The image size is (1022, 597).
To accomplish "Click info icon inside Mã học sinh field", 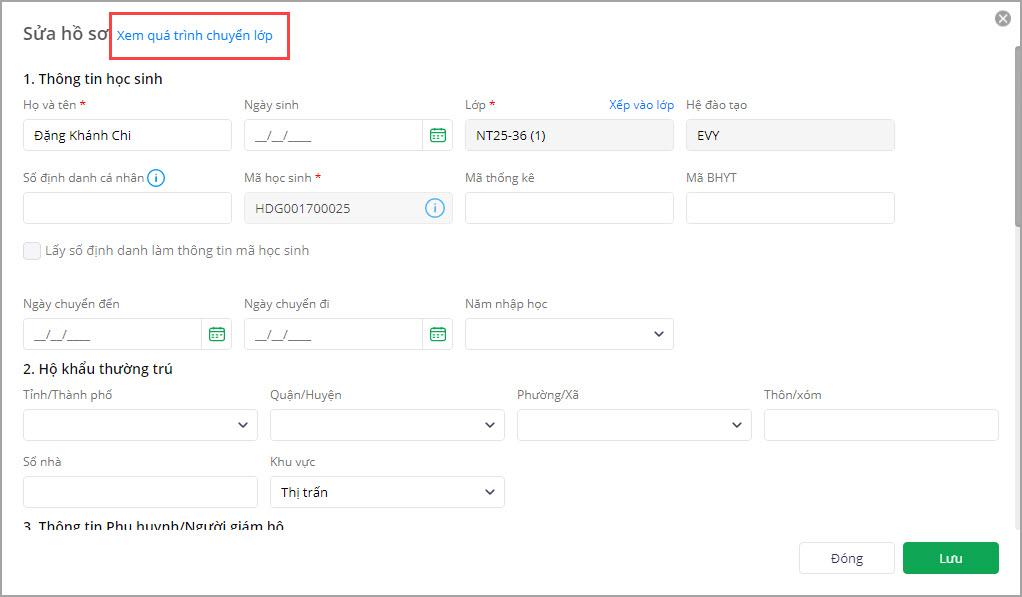I will [434, 208].
